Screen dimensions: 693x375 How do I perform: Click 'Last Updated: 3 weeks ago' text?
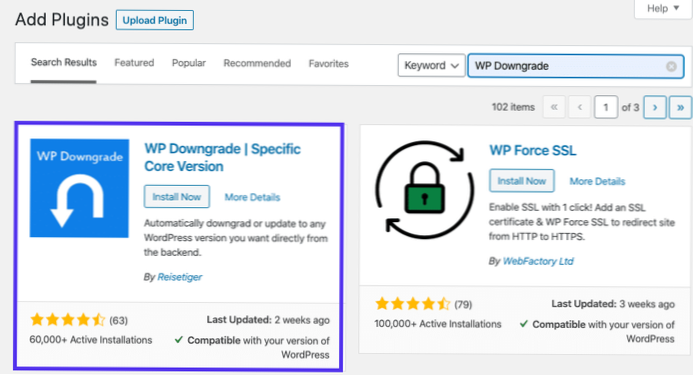[613, 304]
